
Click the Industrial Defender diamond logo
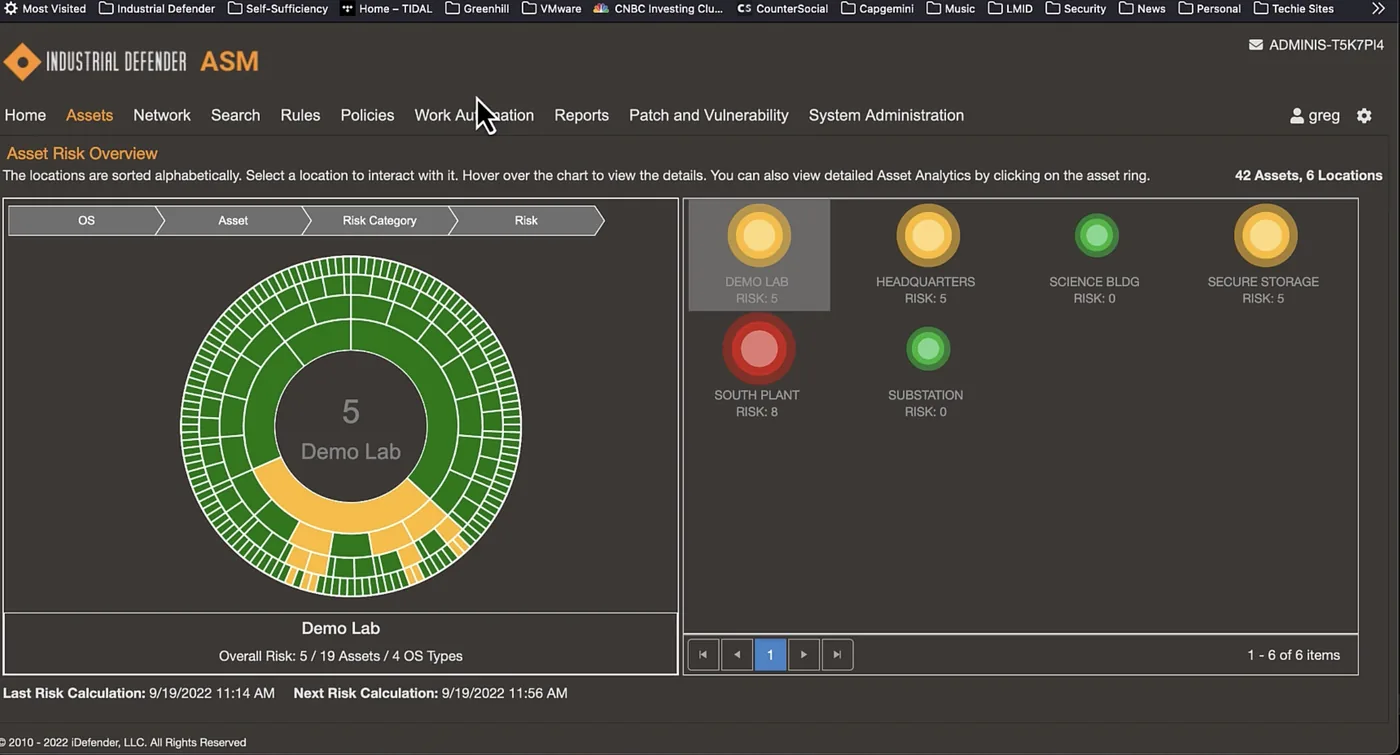pos(22,62)
